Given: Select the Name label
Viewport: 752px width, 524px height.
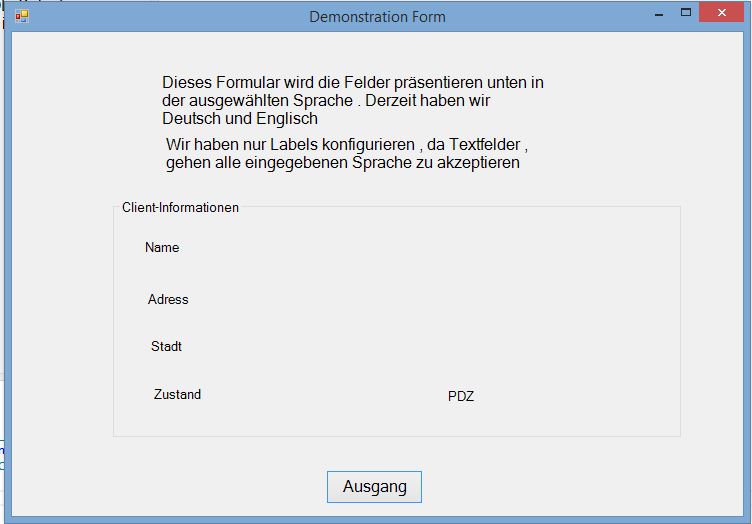Looking at the screenshot, I should point(162,248).
